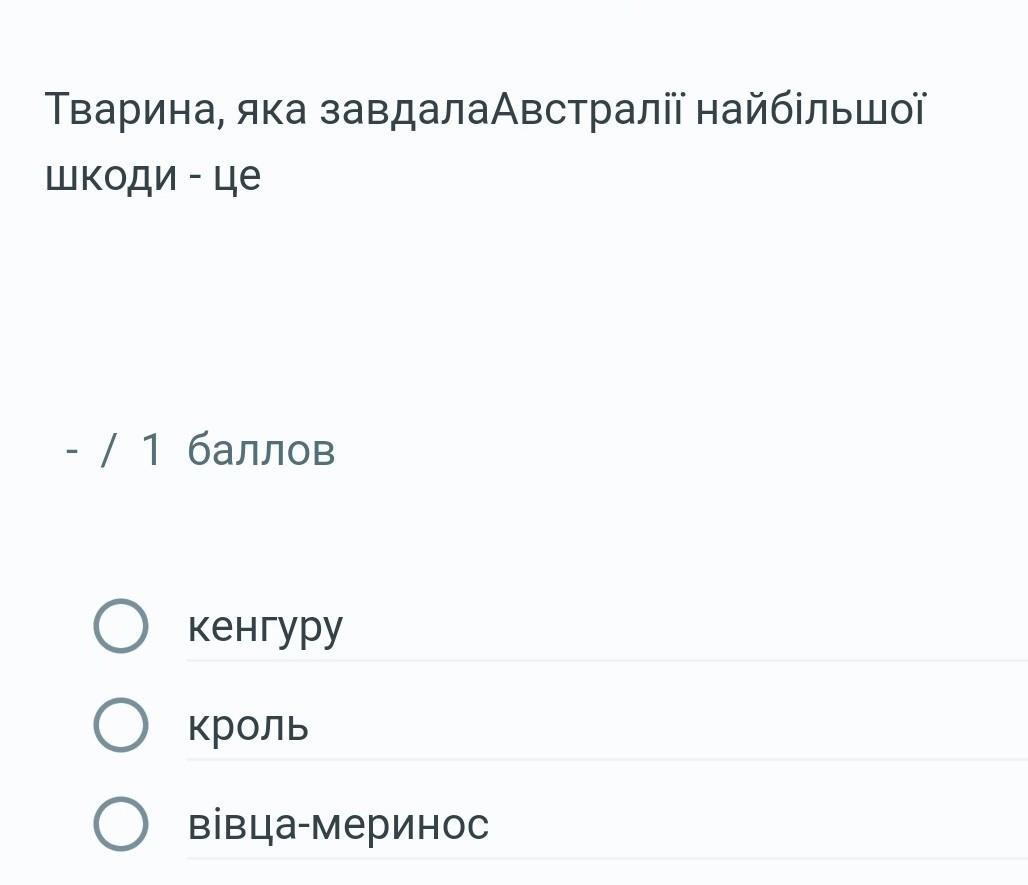This screenshot has height=885, width=1028.
Task: Click the "кенгуру" answer label text
Action: (265, 627)
